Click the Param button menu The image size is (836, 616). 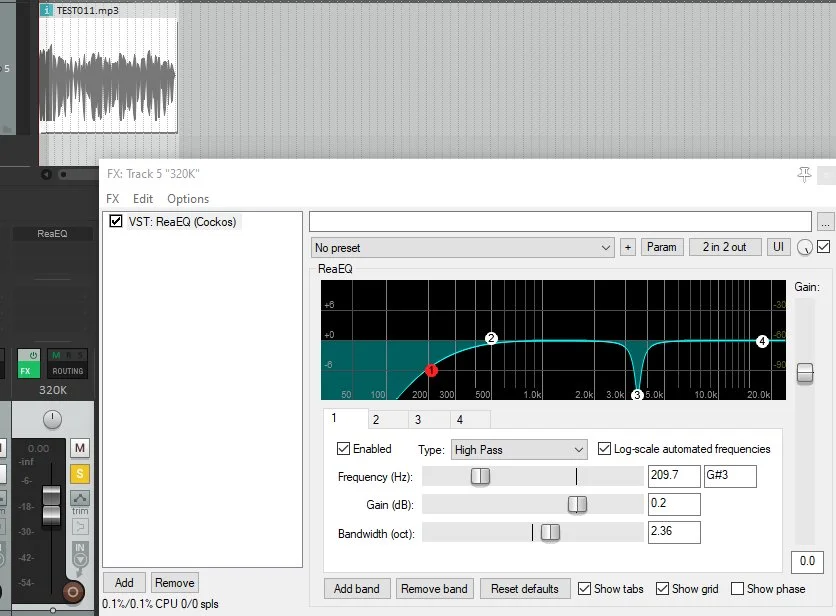pos(661,247)
